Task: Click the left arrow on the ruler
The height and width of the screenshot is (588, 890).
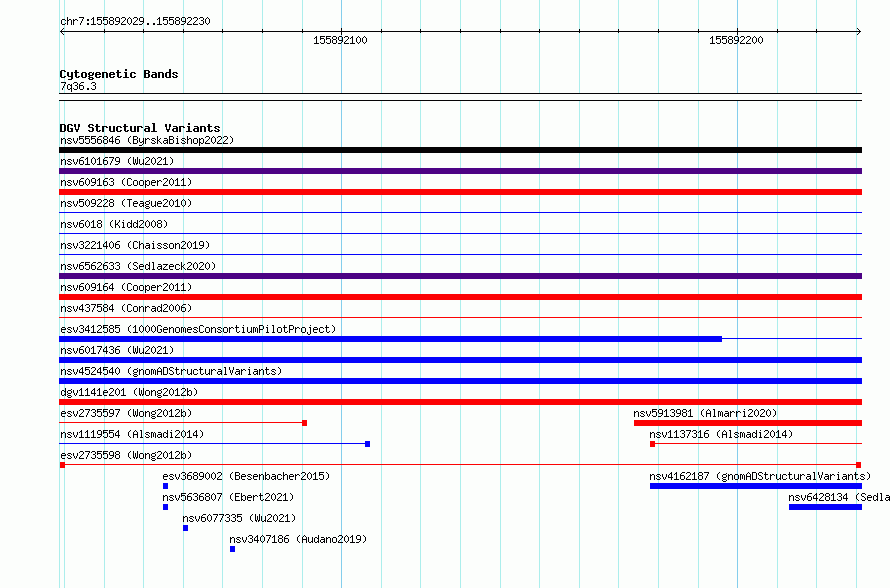Action: point(62,31)
